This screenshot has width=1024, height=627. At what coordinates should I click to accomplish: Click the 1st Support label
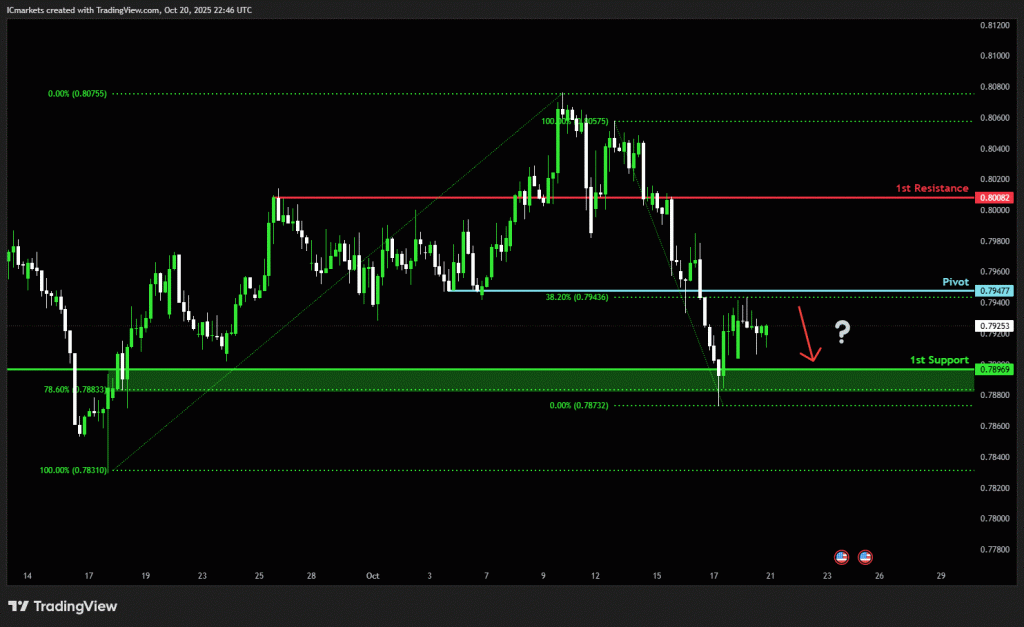click(x=940, y=359)
